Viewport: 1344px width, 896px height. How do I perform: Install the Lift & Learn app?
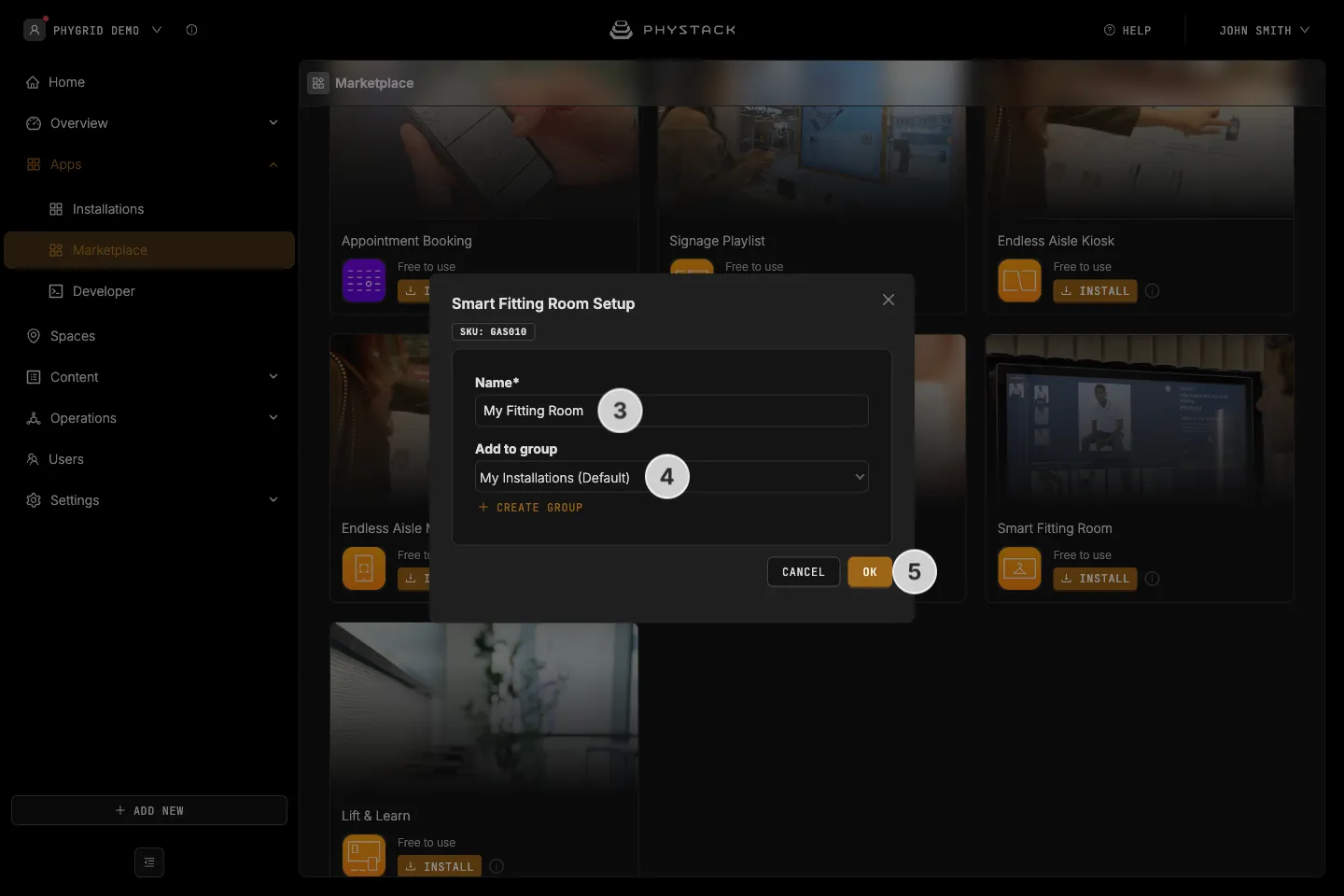pos(440,866)
